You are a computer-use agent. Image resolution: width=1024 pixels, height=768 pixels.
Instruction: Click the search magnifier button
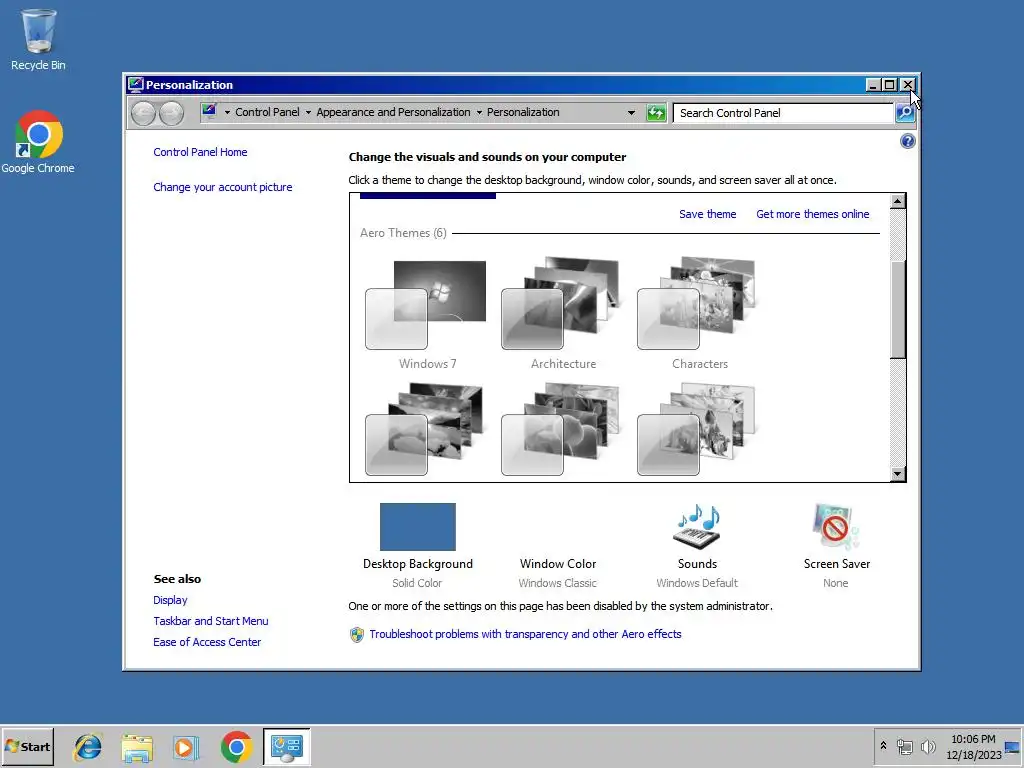[904, 112]
